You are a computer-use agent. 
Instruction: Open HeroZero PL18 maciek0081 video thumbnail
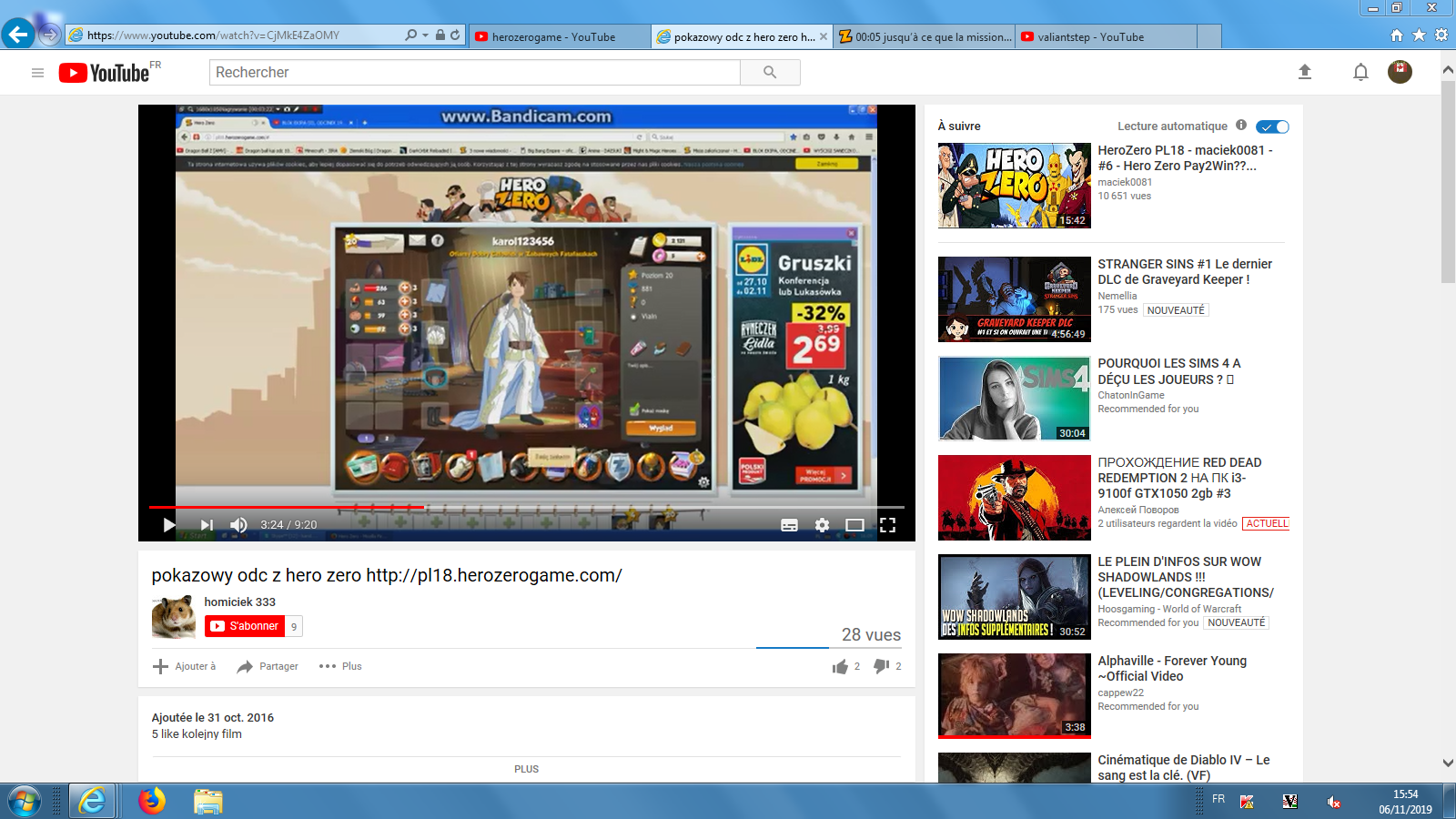coord(1015,186)
